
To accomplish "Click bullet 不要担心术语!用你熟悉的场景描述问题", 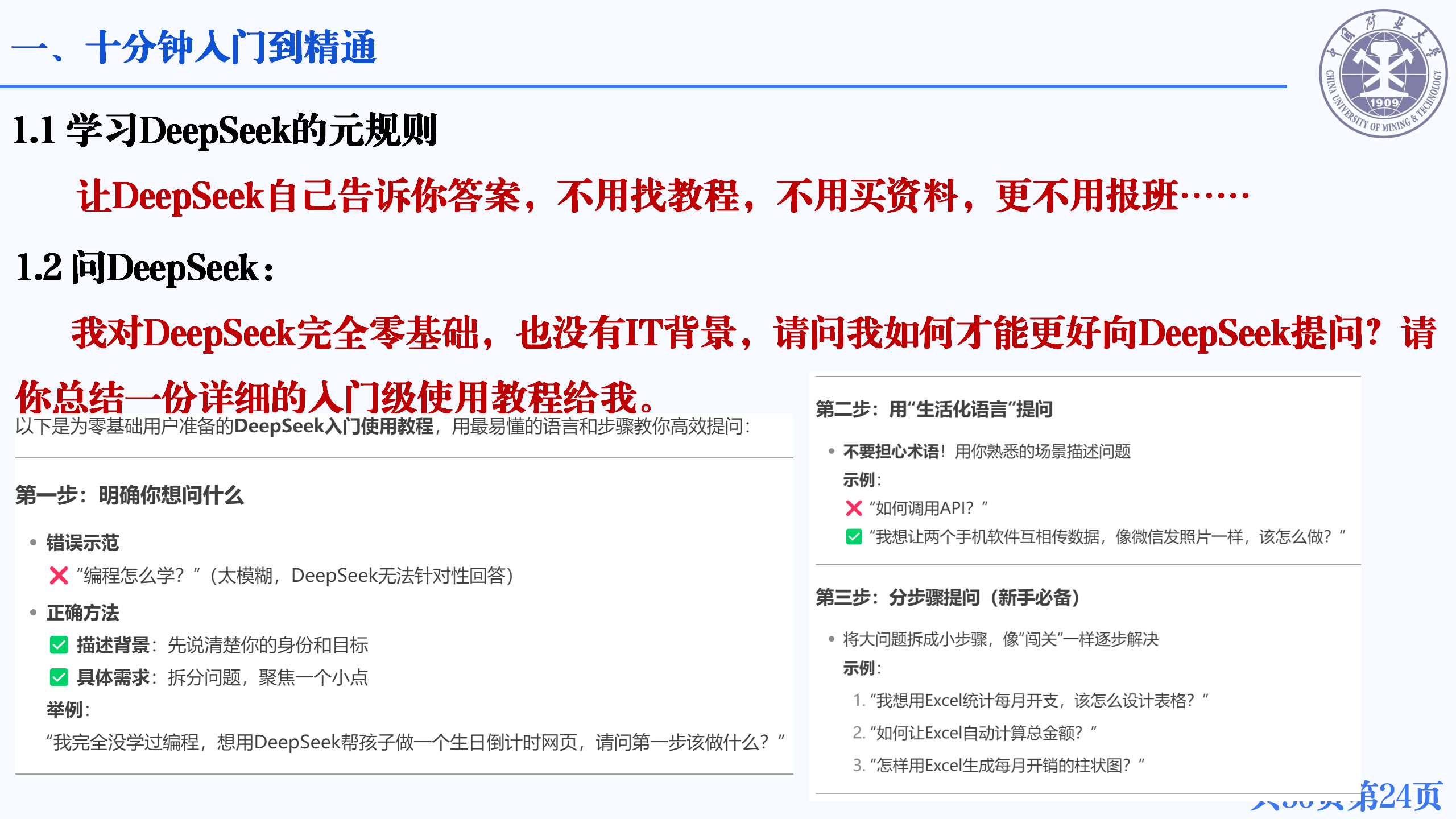I will (987, 452).
